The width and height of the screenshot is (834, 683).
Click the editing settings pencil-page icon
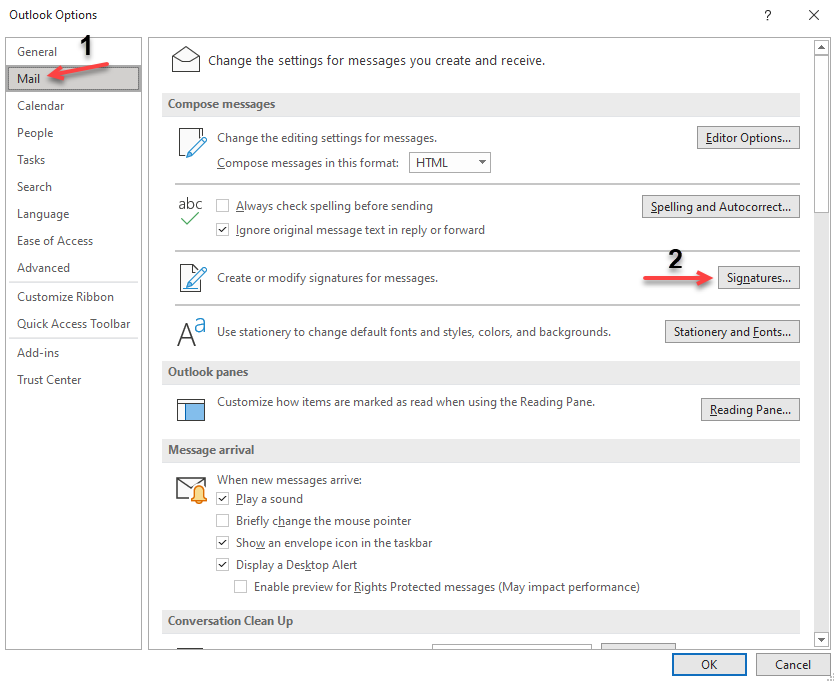[x=193, y=143]
